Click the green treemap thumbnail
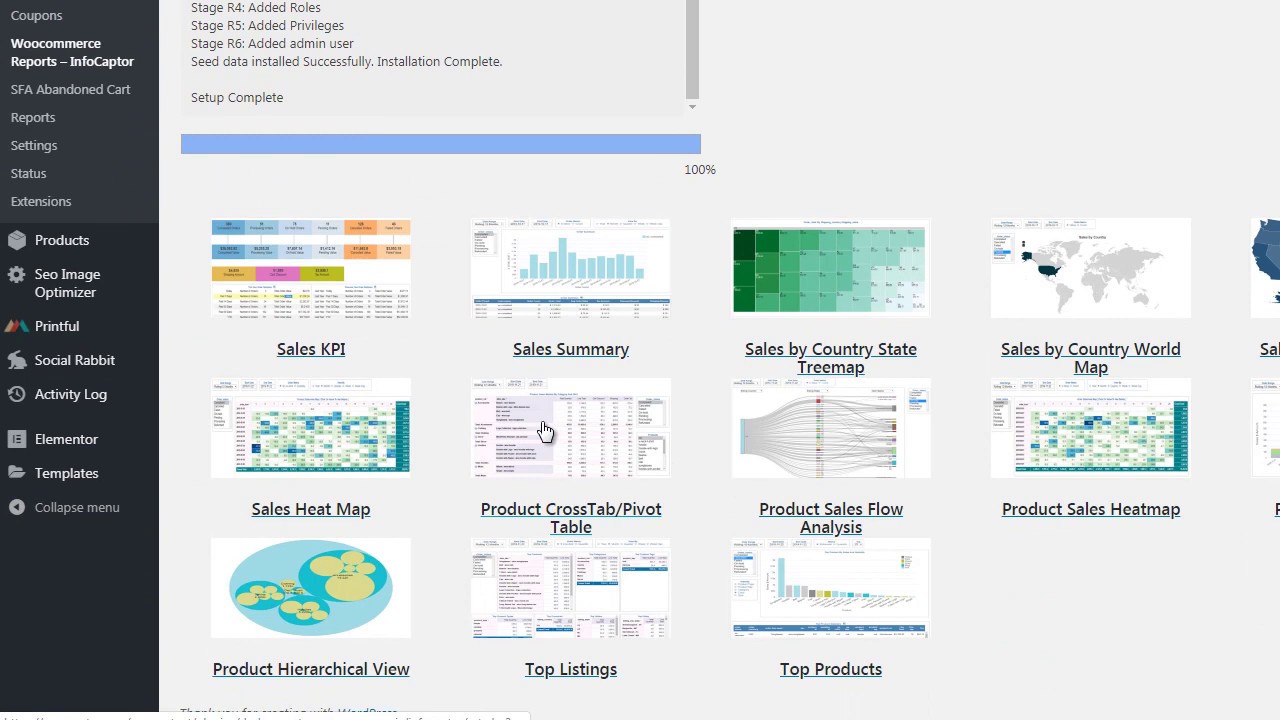1280x720 pixels. pyautogui.click(x=831, y=268)
